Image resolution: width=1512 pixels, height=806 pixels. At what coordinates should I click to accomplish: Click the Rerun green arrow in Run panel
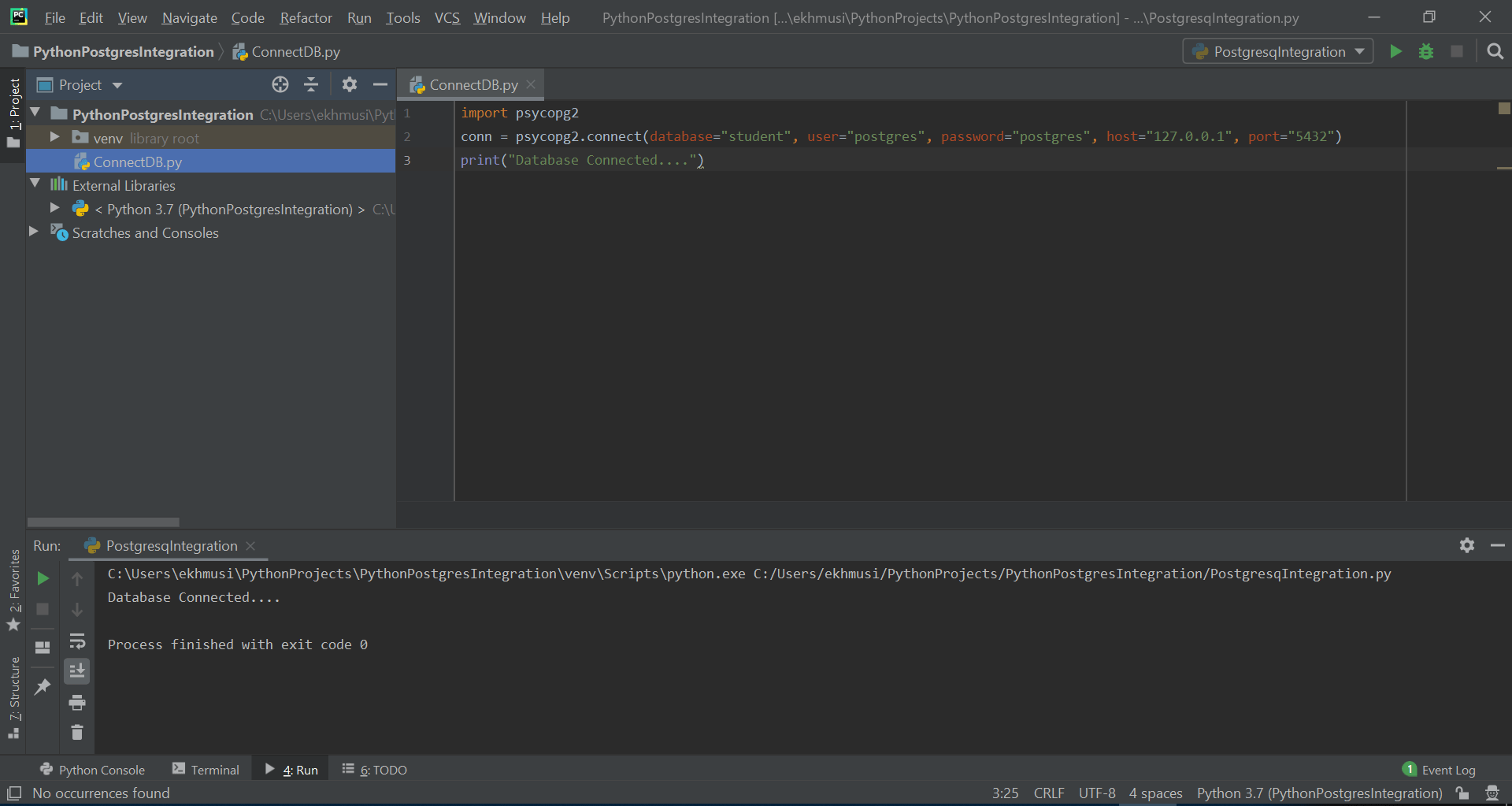[x=43, y=579]
